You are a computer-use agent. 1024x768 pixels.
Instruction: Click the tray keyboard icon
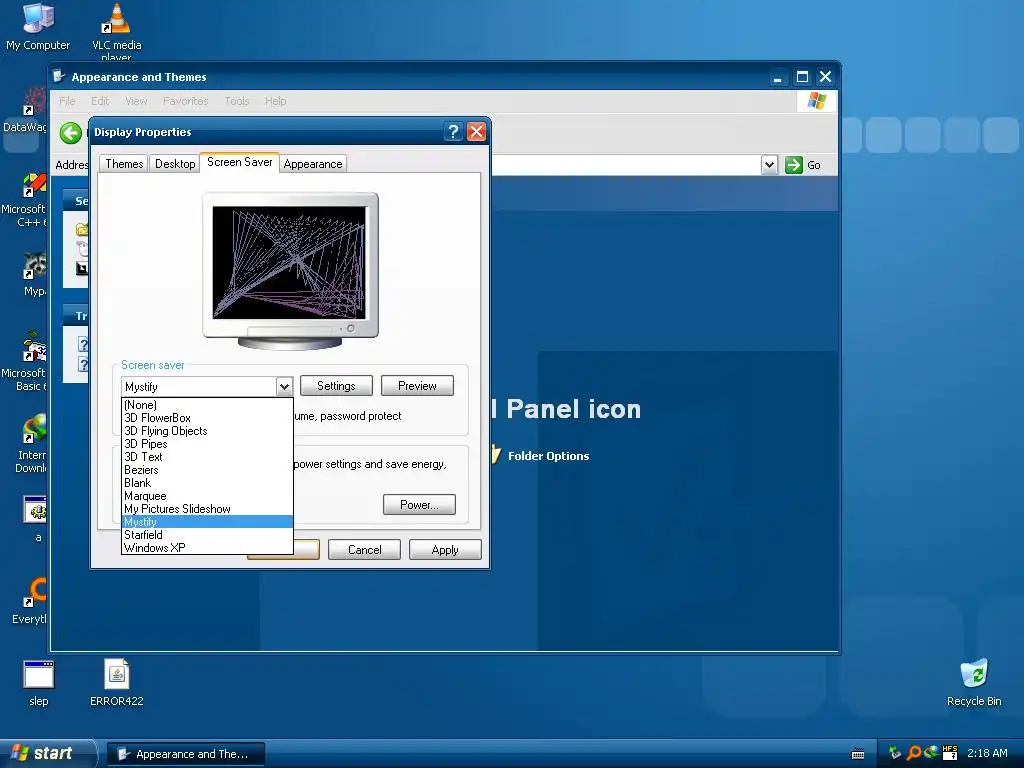[x=858, y=754]
